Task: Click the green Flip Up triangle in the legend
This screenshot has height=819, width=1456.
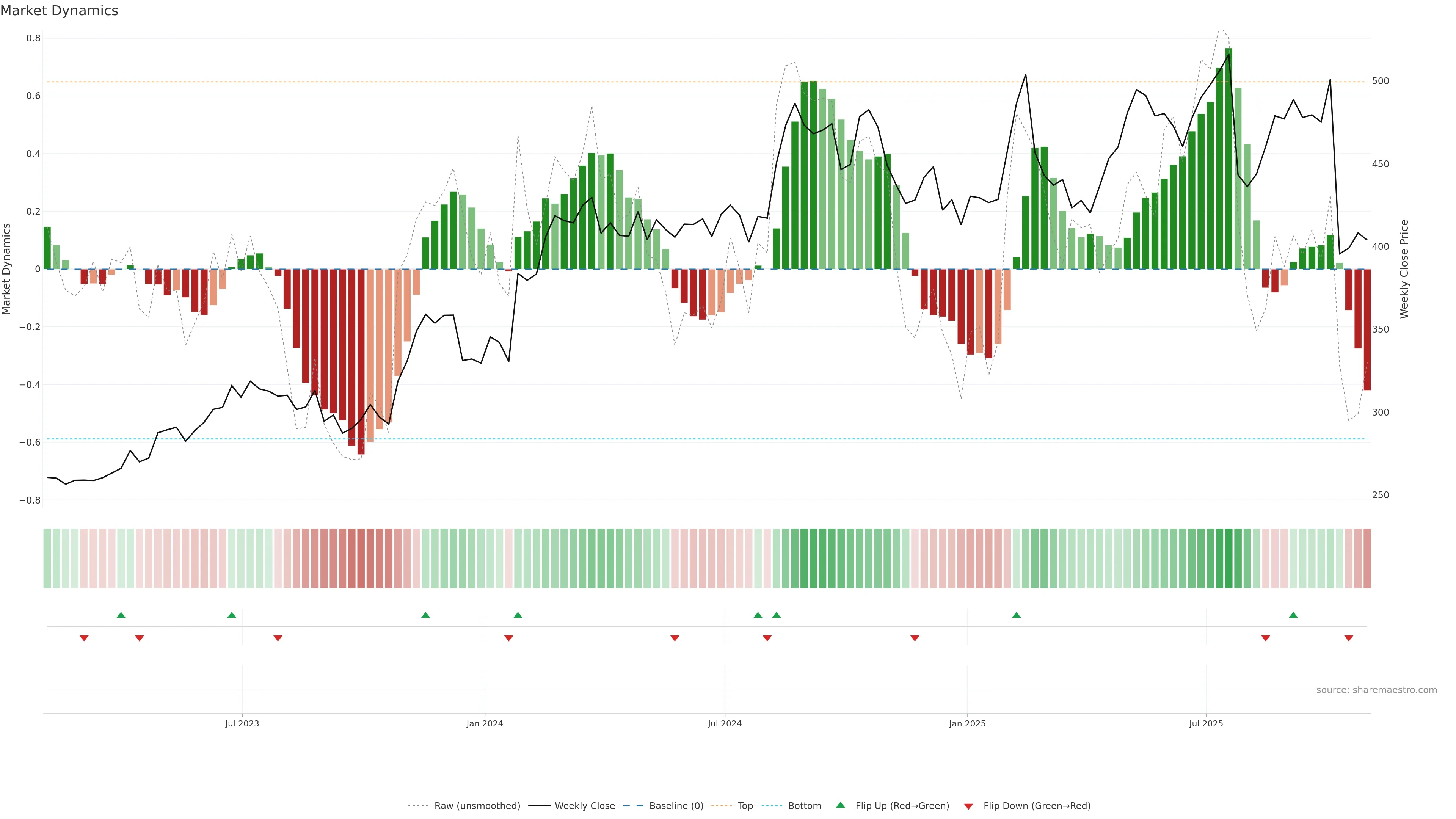Action: (841, 805)
